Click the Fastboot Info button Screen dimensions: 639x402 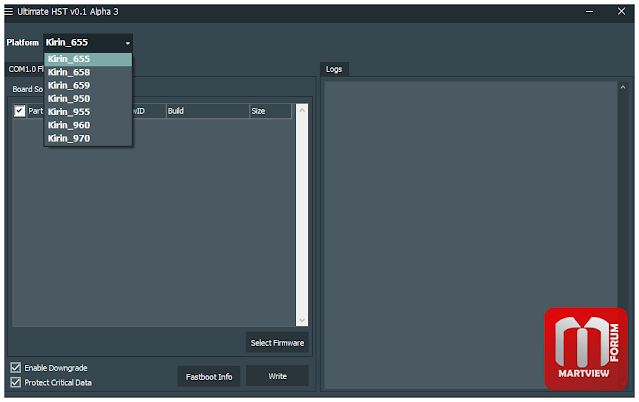(209, 377)
